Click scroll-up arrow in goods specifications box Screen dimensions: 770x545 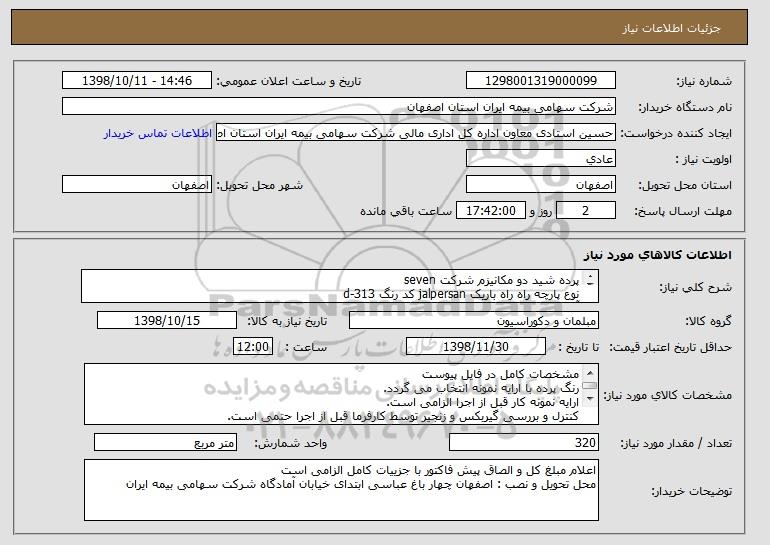coord(590,373)
